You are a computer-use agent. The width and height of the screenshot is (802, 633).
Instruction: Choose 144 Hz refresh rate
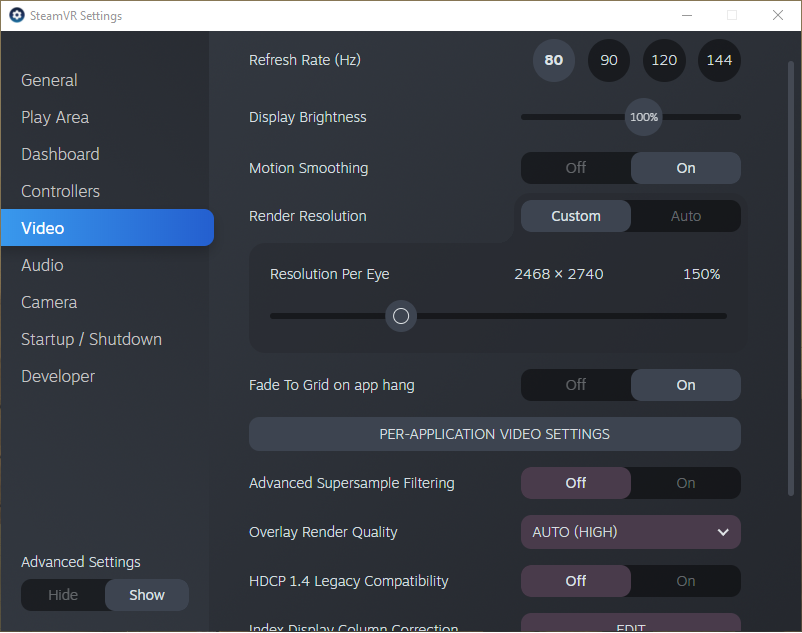pyautogui.click(x=719, y=60)
